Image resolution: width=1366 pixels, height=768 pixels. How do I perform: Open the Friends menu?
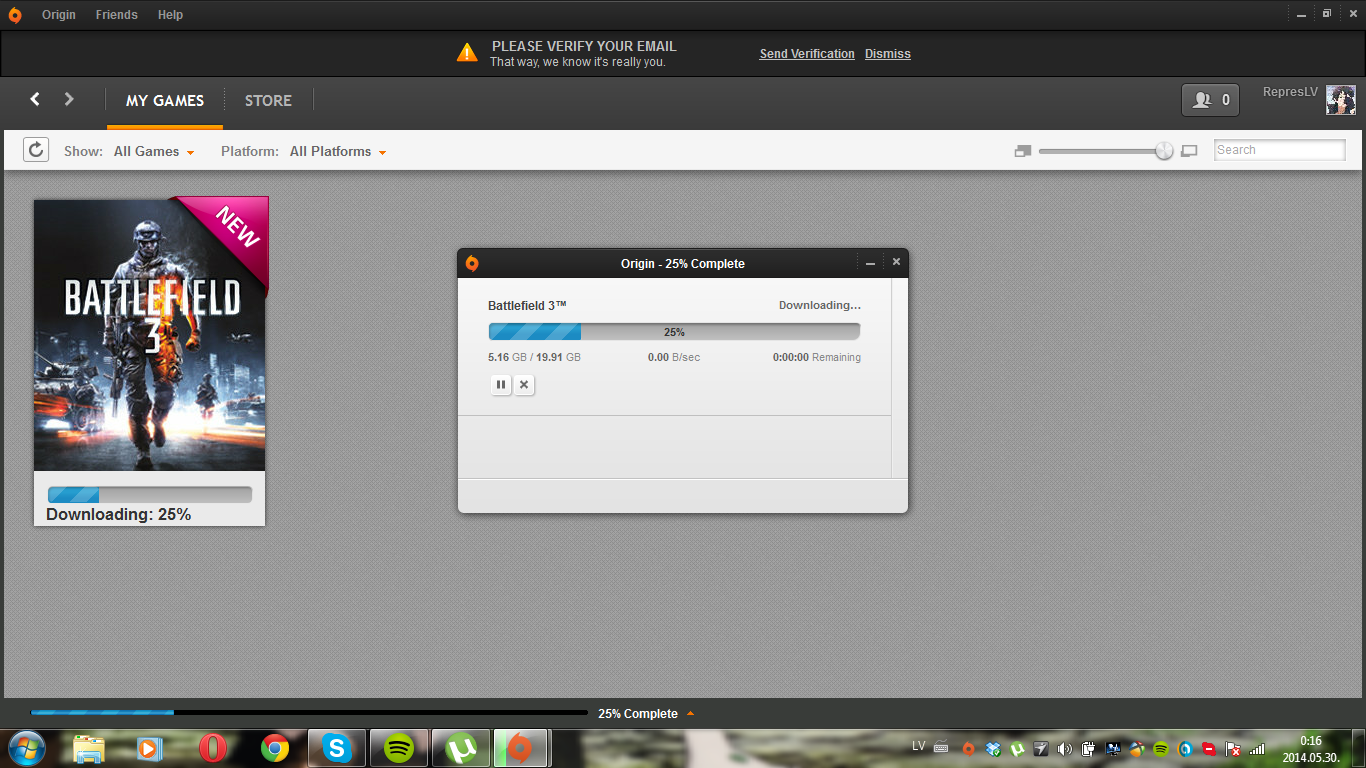(x=117, y=15)
